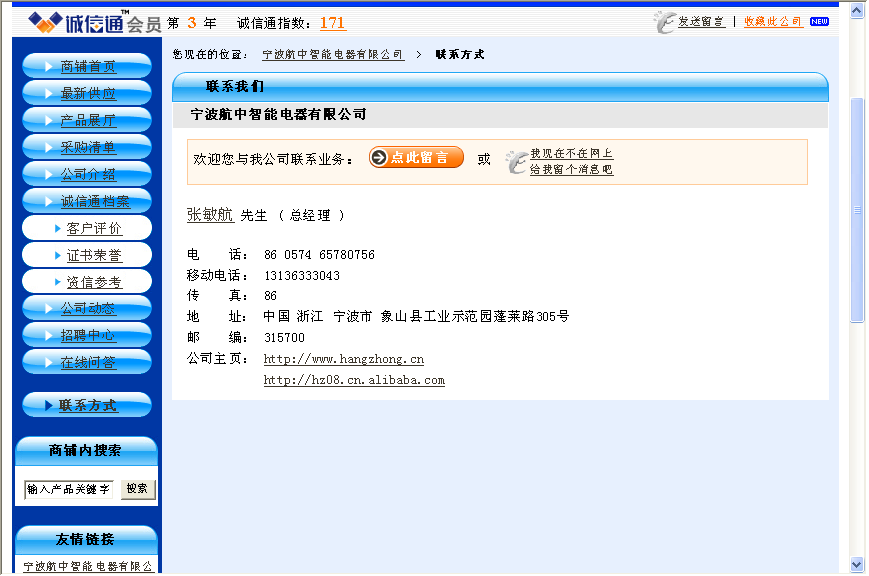869x576 pixels.
Task: Click the 联系方式 sidebar button
Action: [x=87, y=405]
